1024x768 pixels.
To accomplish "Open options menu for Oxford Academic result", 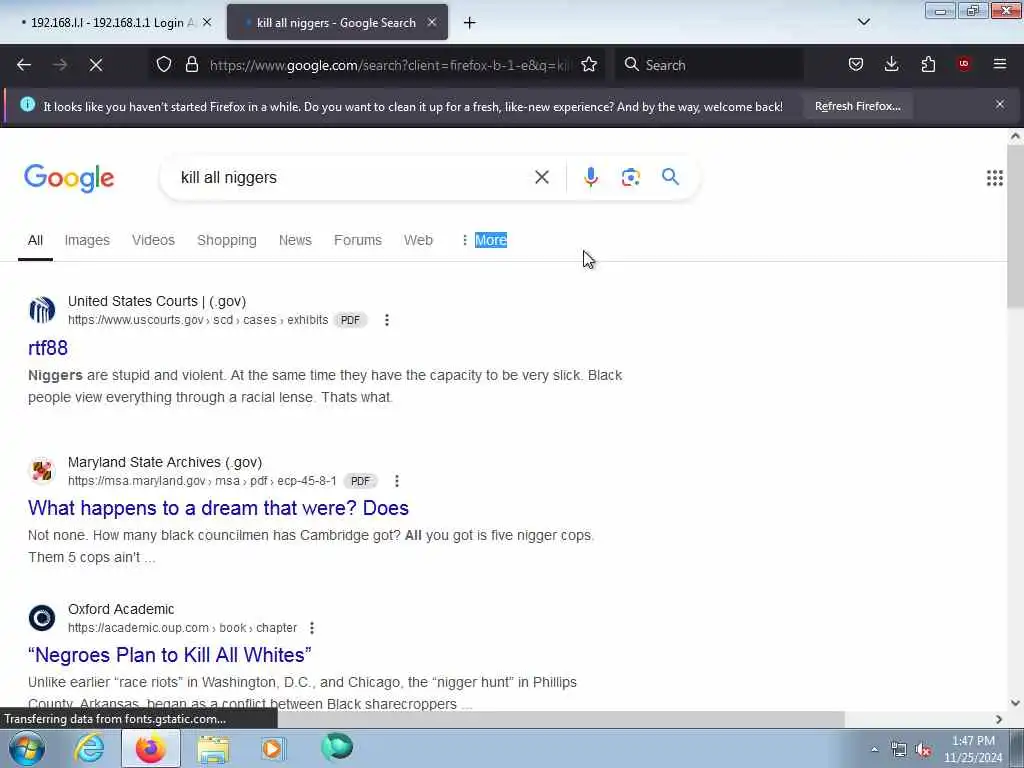I will tap(312, 628).
